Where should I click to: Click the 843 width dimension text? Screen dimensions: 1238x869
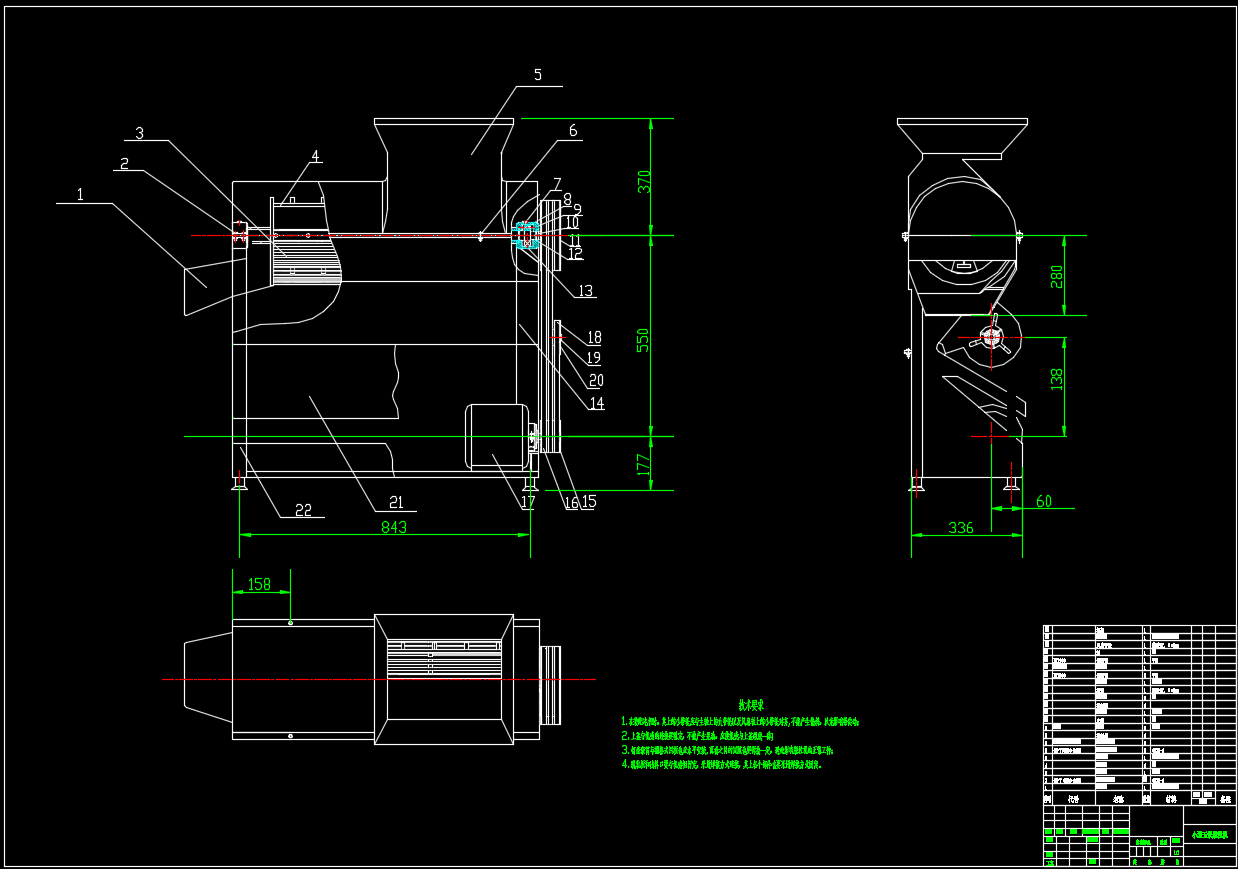(394, 527)
